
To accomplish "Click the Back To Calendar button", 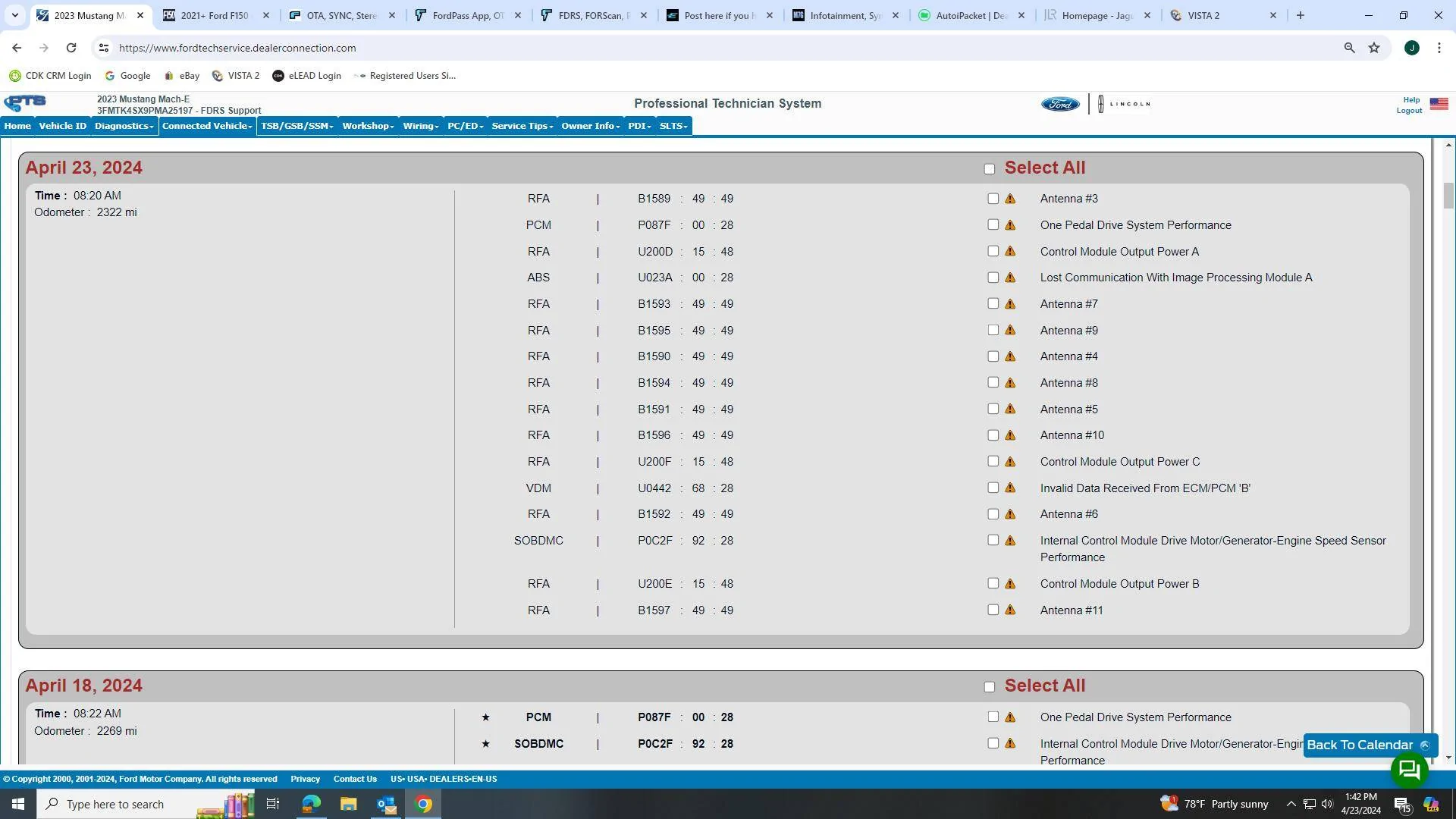I will pos(1370,745).
